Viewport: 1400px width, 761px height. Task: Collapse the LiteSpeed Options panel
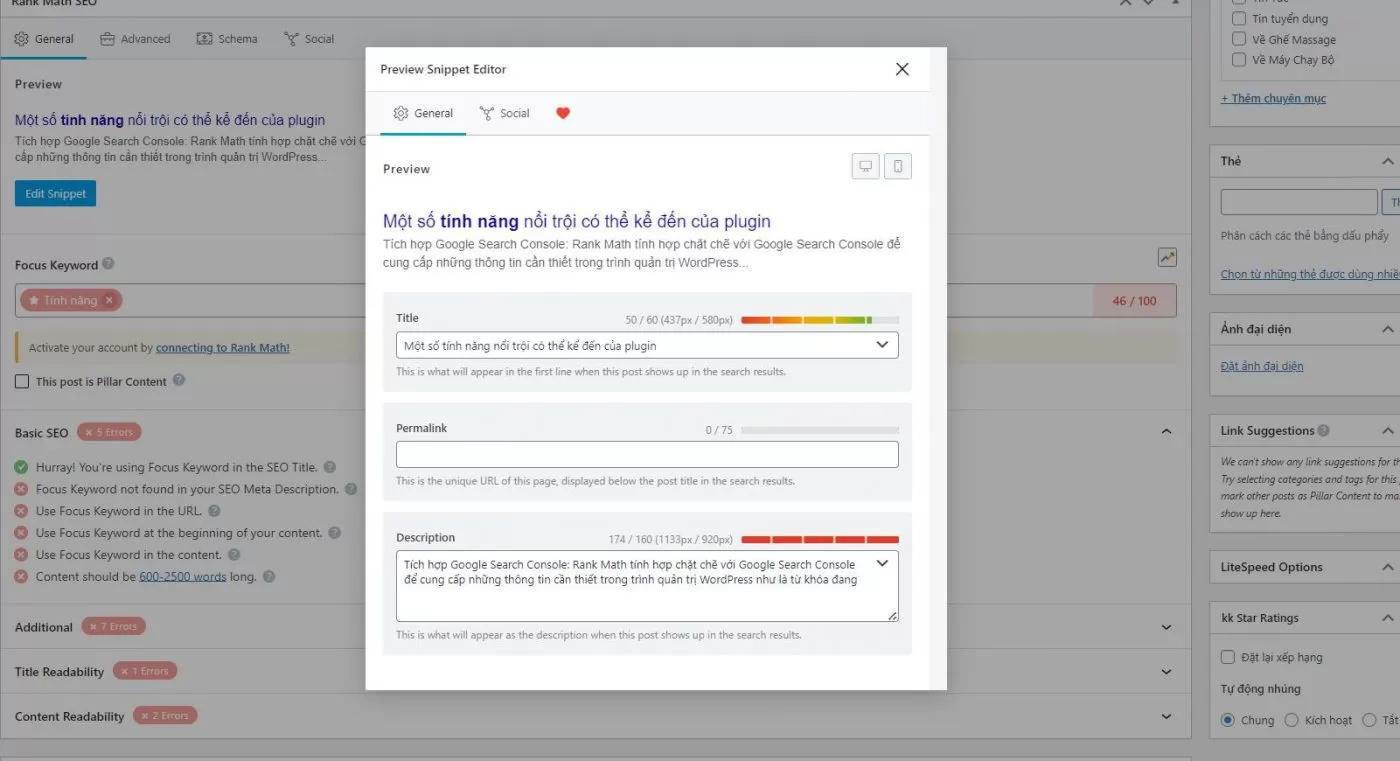point(1388,567)
